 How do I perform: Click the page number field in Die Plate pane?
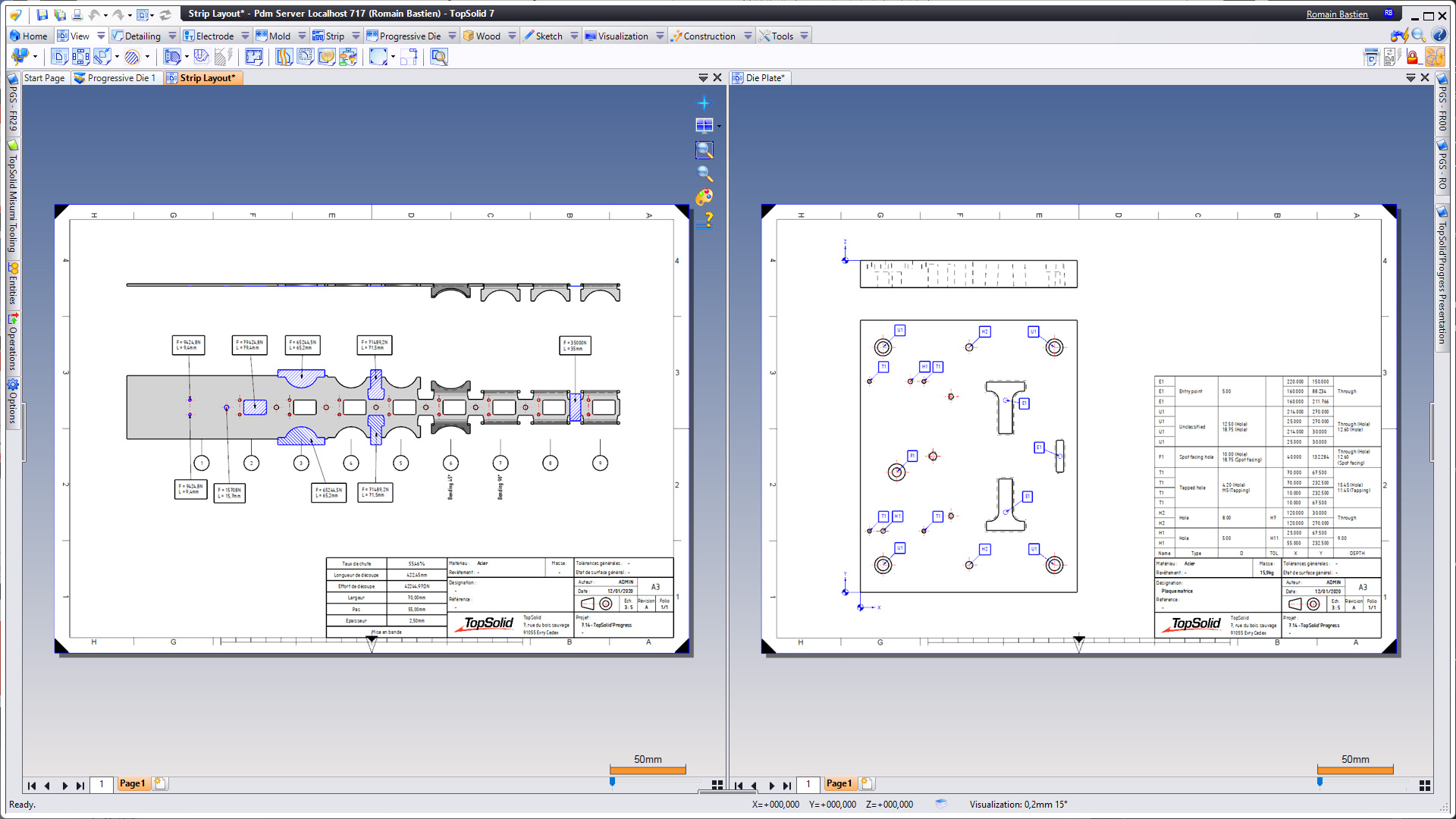[x=808, y=784]
